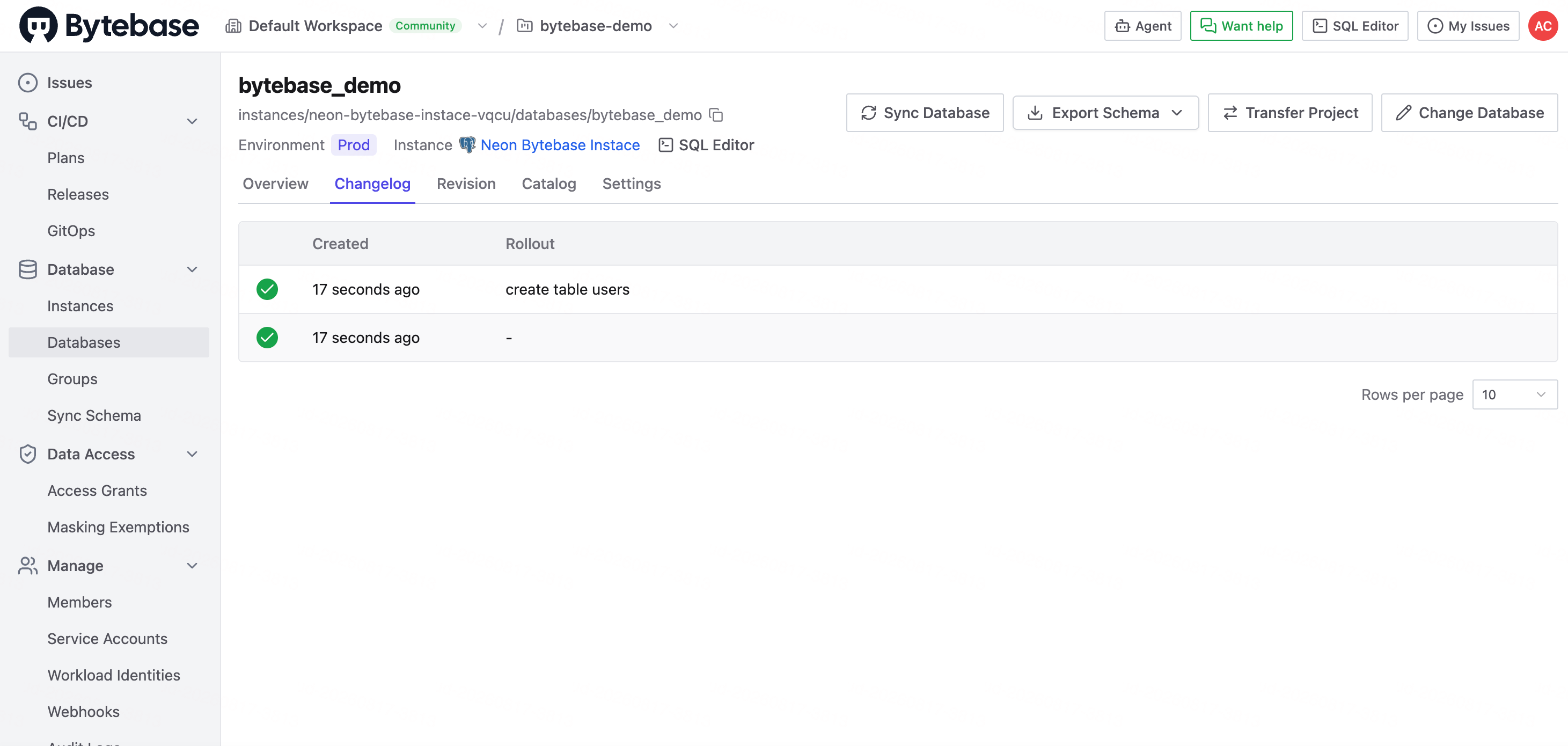This screenshot has height=746, width=1568.
Task: Click the workspace building icon
Action: coord(233,26)
